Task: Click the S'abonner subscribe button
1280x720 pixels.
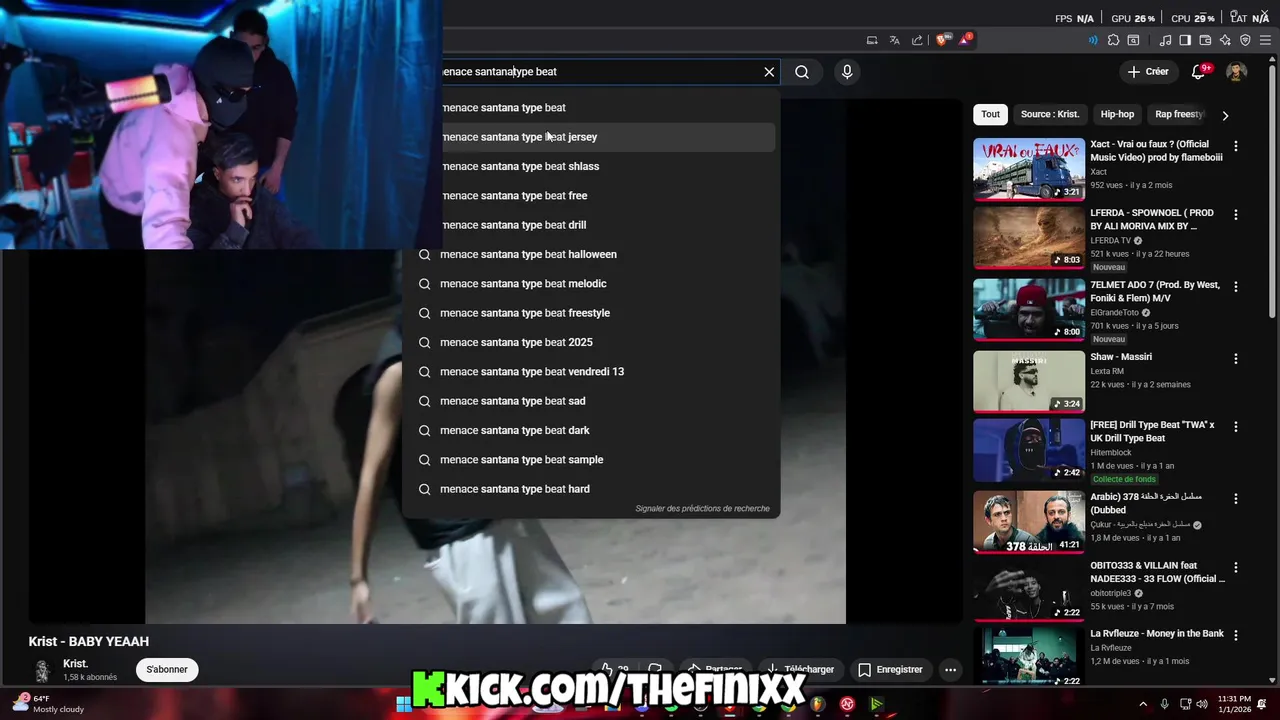Action: [167, 670]
